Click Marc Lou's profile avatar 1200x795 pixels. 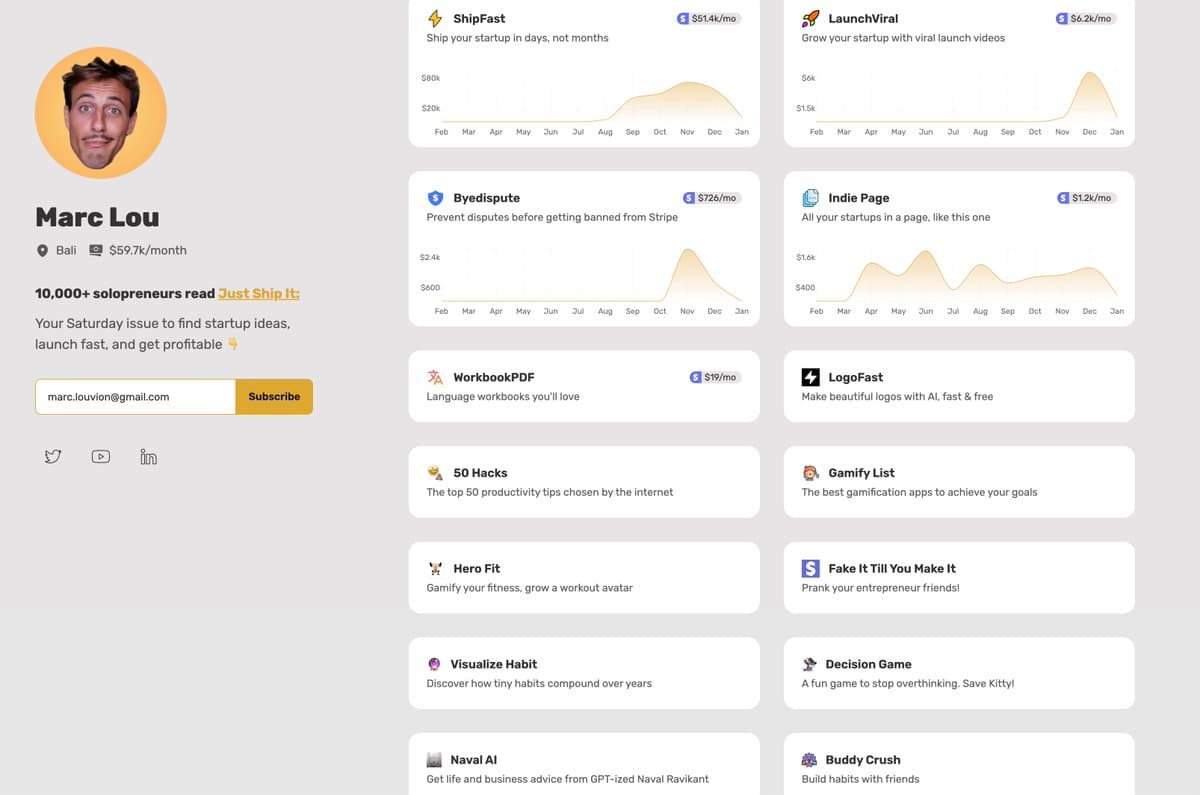pos(101,113)
